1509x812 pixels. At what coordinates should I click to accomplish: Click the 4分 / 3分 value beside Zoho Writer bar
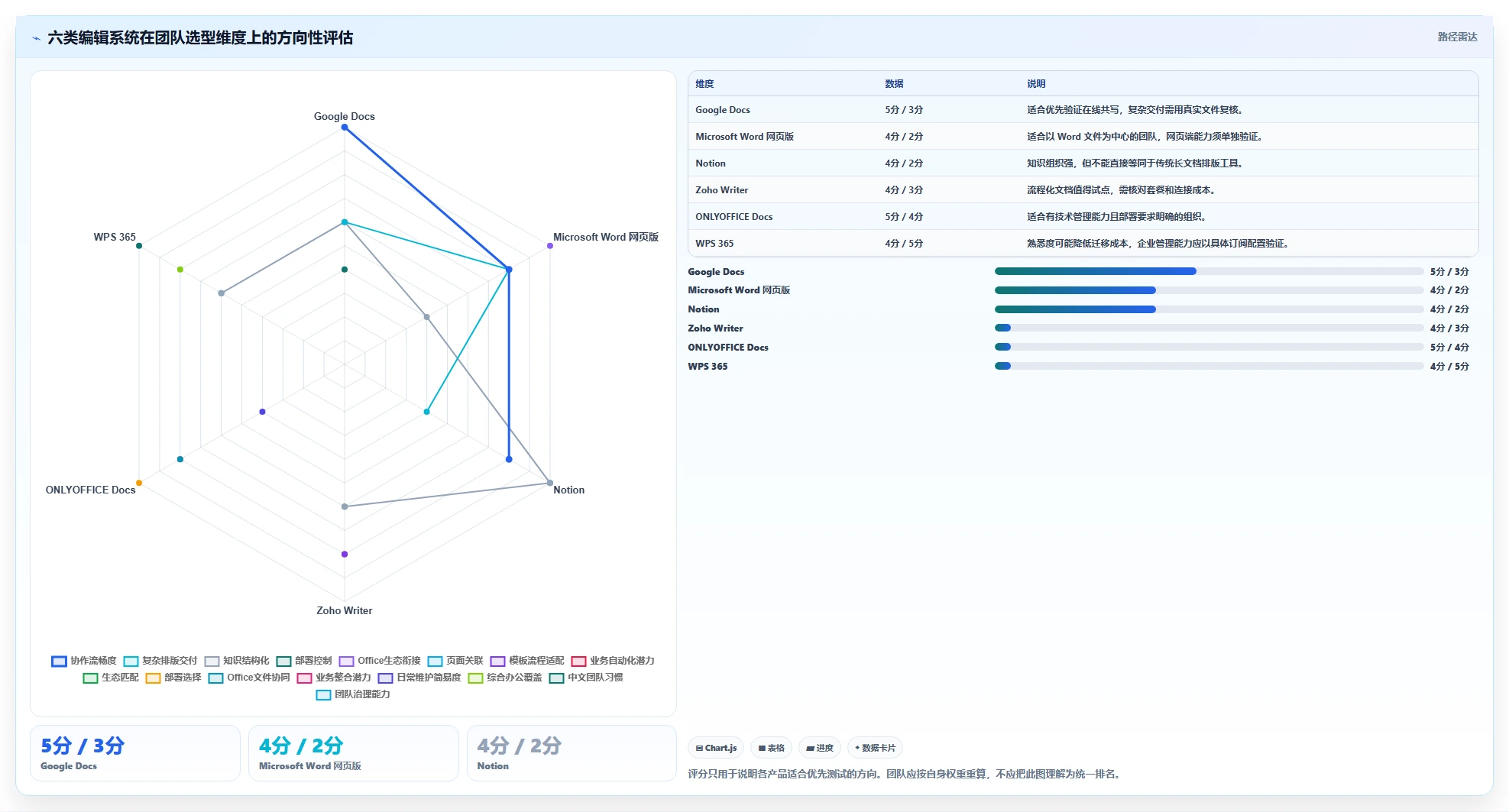[x=1449, y=328]
